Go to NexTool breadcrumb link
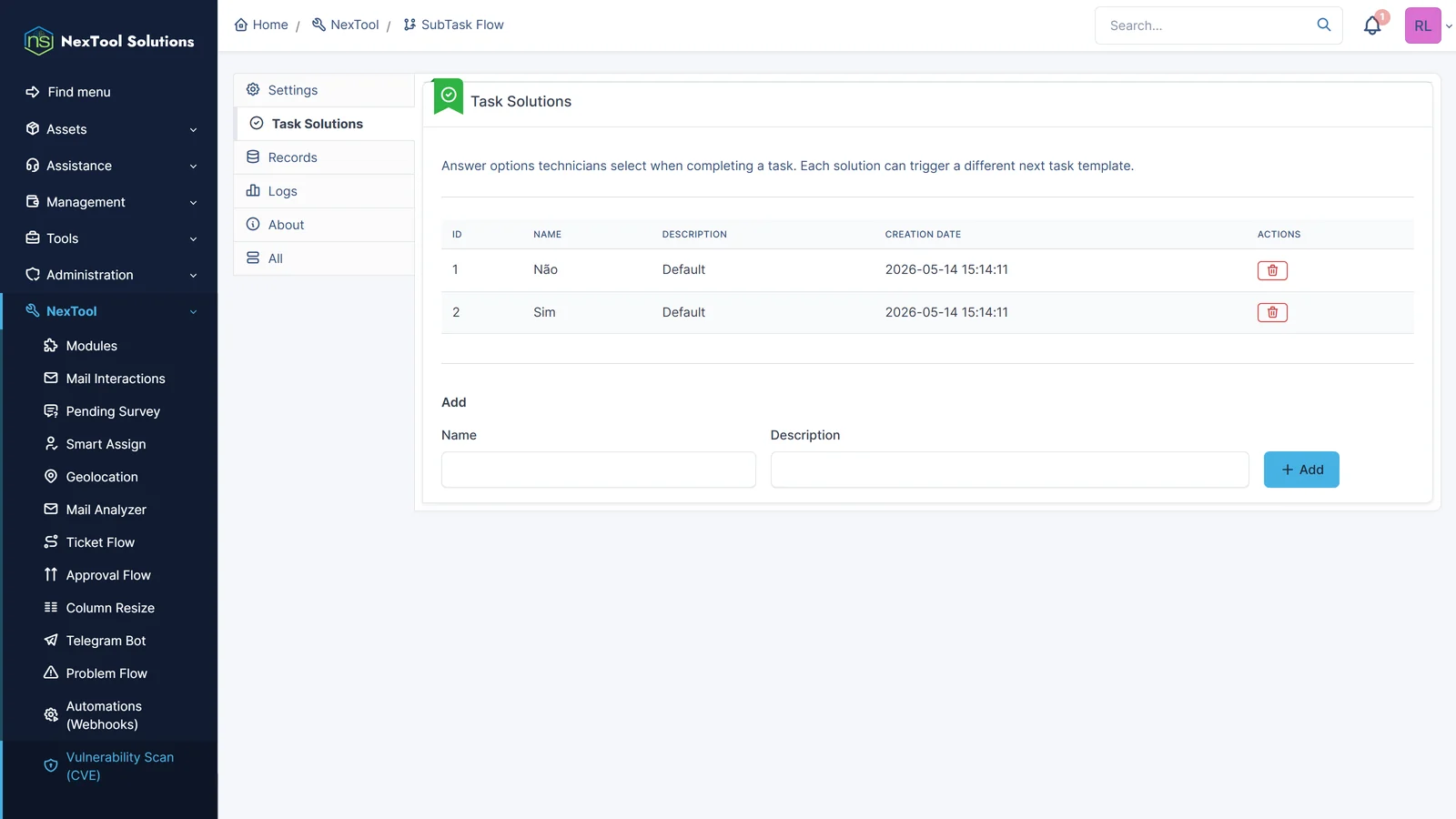 coord(345,25)
